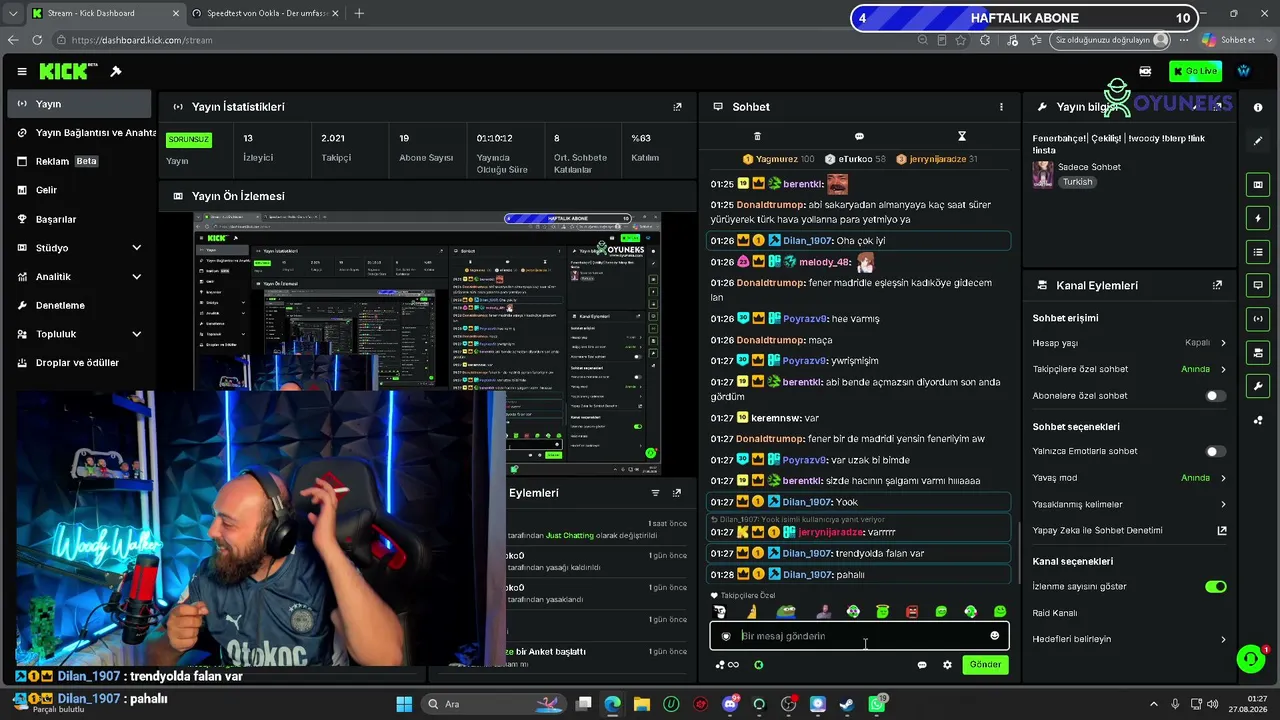Open the hamburger menu beside the Kick logo
Viewport: 1280px width, 720px height.
(x=22, y=72)
